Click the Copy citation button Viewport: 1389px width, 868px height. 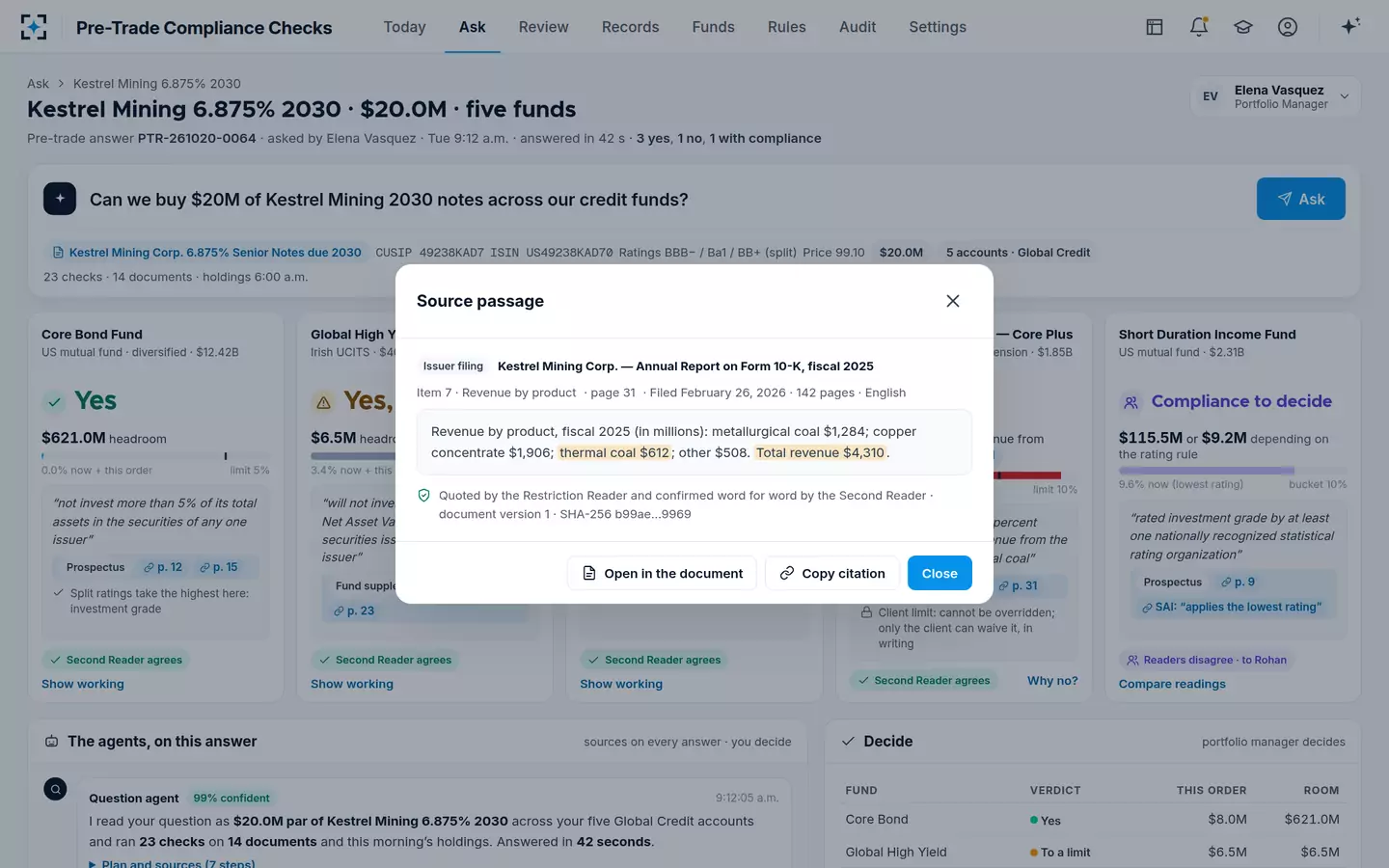coord(832,573)
